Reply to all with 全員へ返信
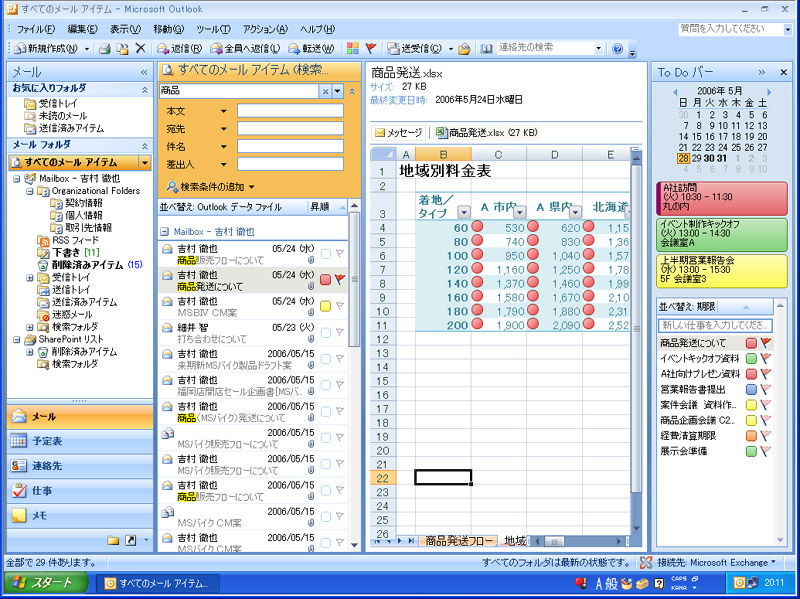The width and height of the screenshot is (800, 599). click(245, 48)
